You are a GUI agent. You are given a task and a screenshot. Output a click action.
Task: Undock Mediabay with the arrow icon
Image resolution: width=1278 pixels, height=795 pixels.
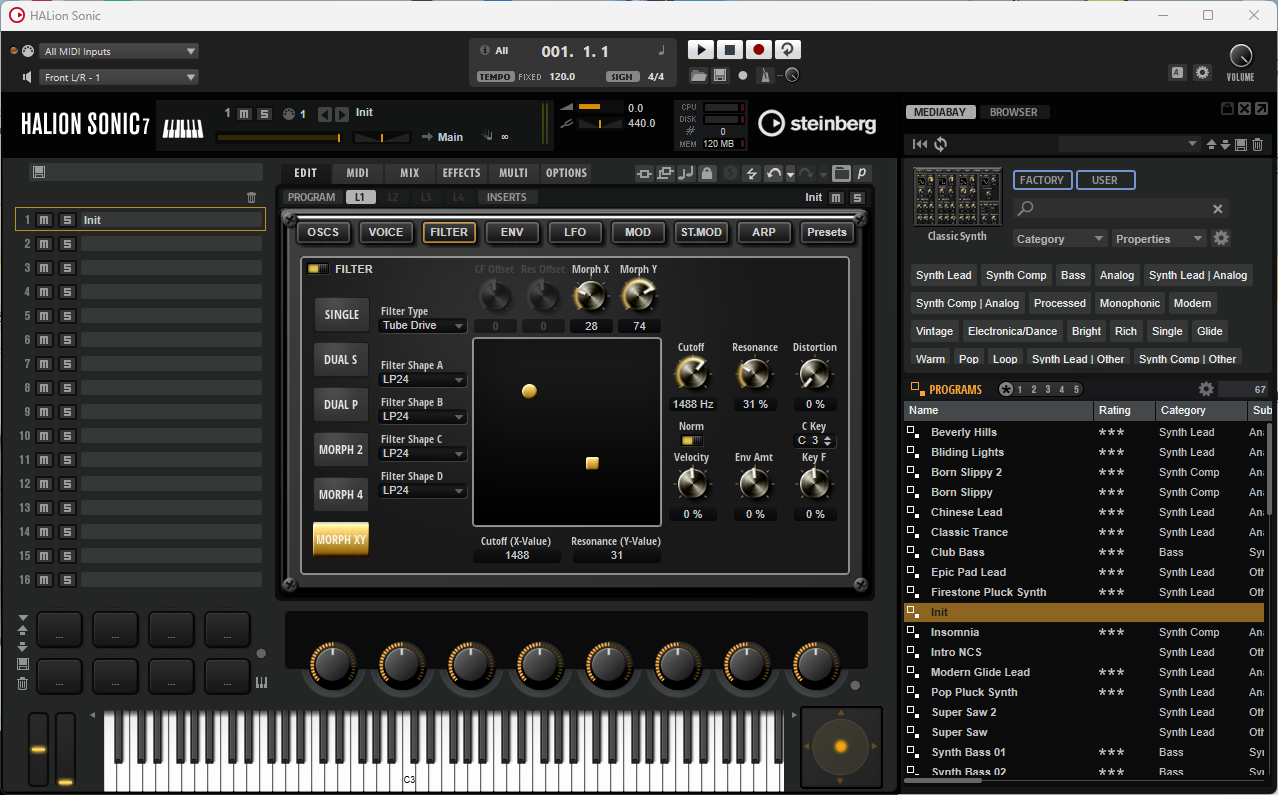[1262, 108]
